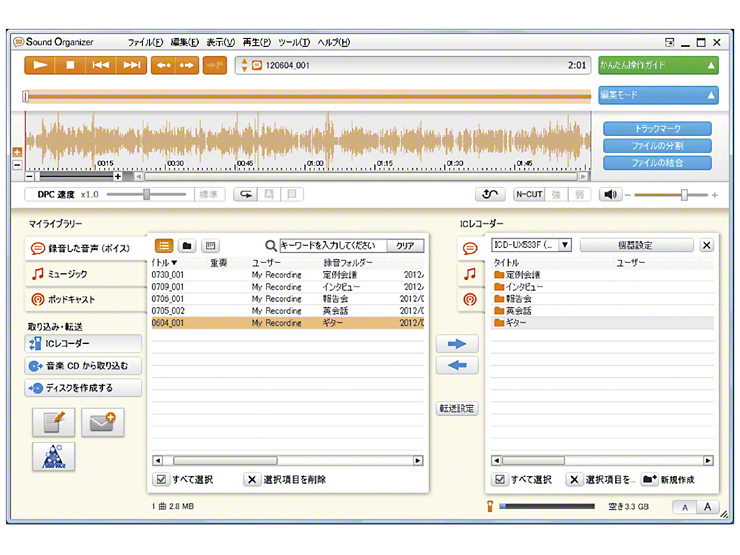Click the blue right-arrow transfer button

457,344
